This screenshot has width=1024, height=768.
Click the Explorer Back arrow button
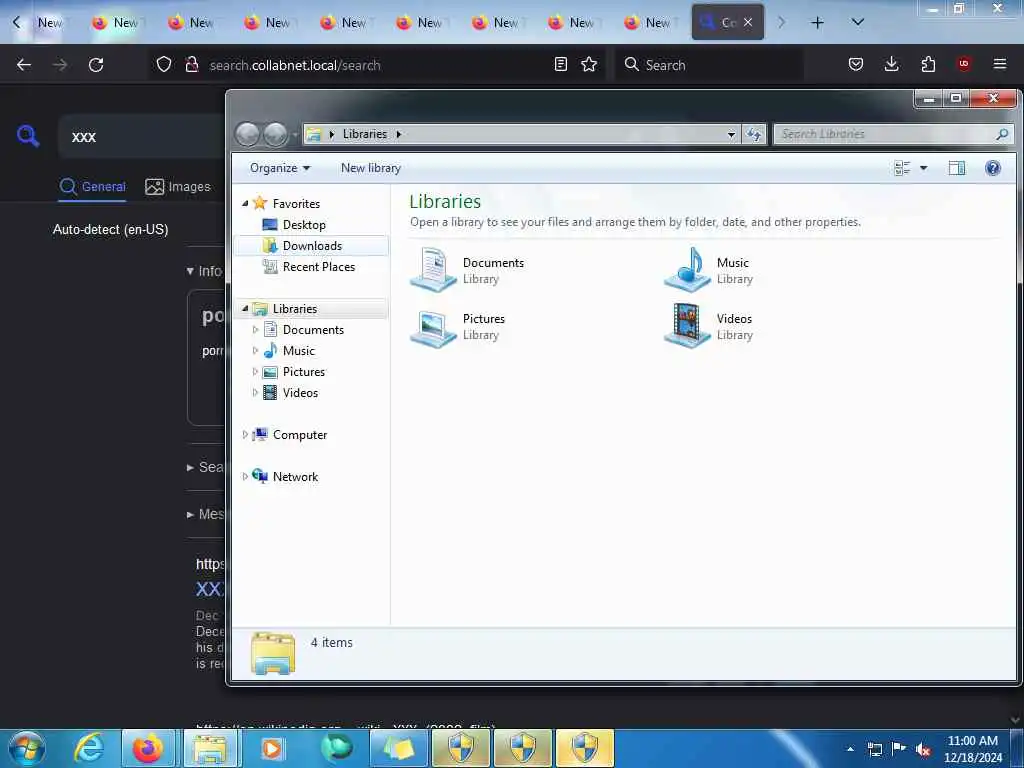tap(248, 135)
